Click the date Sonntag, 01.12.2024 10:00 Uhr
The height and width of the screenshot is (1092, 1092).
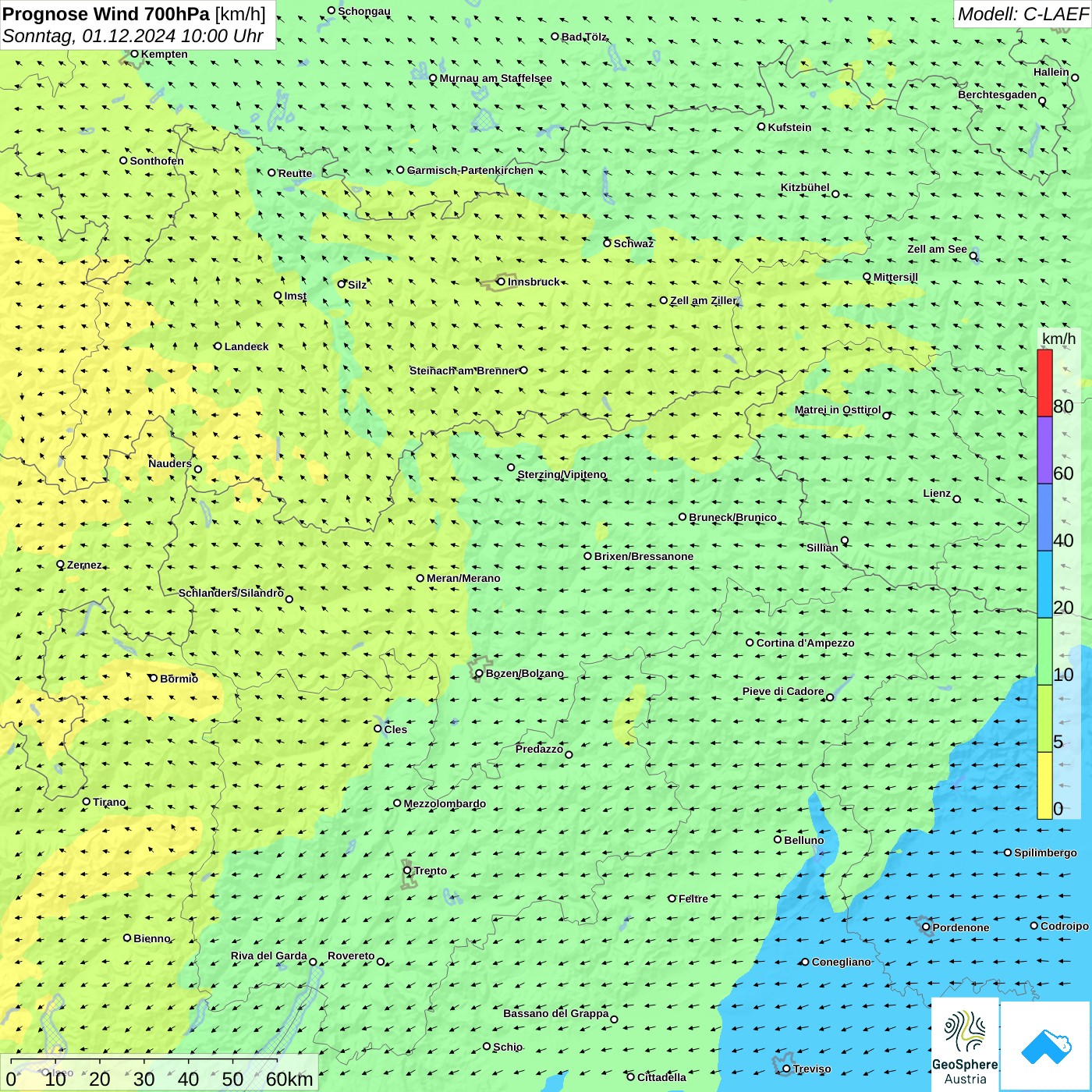(133, 36)
